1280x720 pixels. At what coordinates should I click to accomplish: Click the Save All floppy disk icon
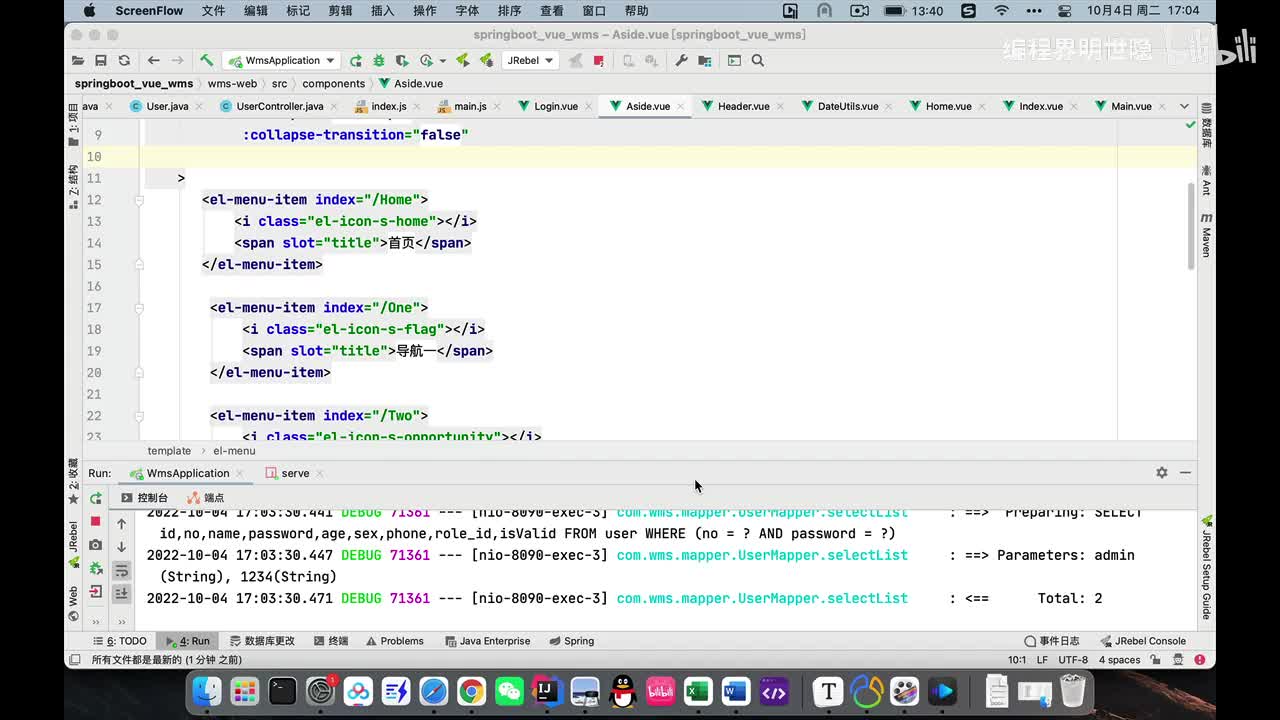coord(100,60)
